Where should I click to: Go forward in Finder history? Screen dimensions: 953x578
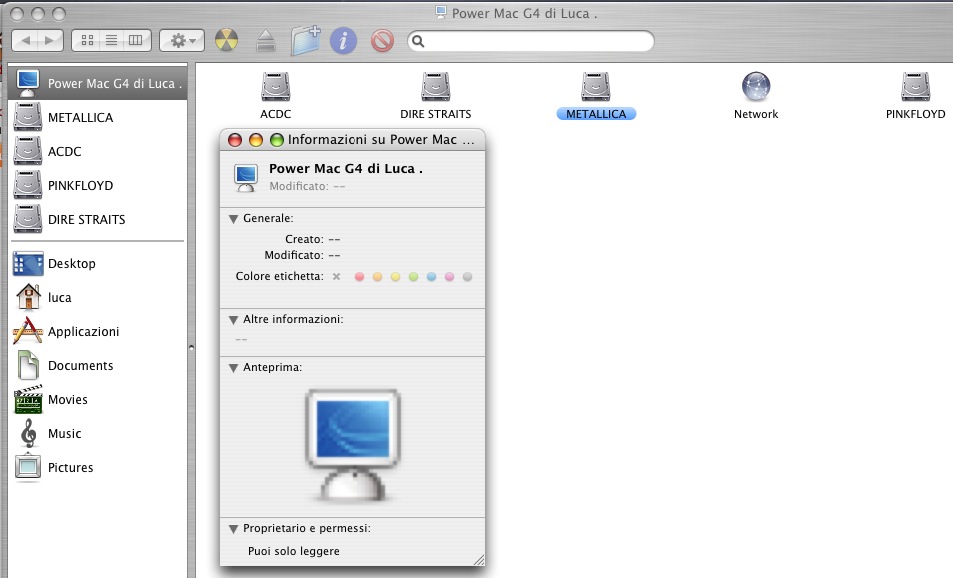51,41
